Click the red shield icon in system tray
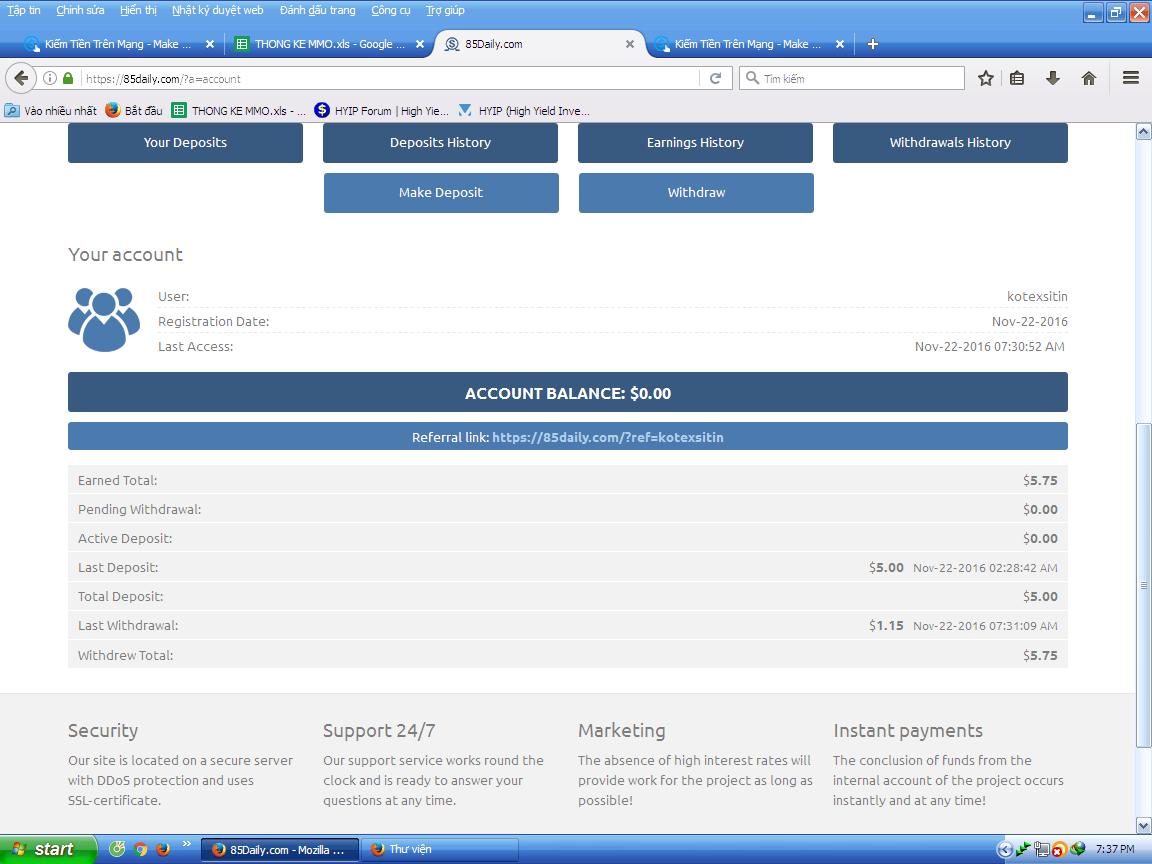 pos(1059,850)
